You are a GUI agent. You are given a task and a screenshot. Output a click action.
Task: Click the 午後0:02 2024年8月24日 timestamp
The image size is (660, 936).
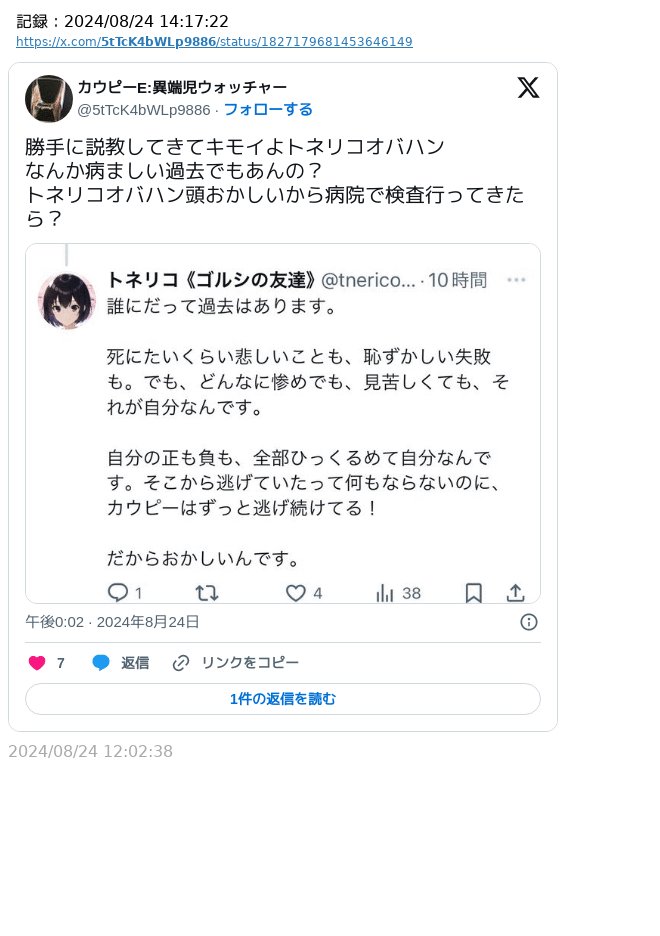[x=112, y=622]
